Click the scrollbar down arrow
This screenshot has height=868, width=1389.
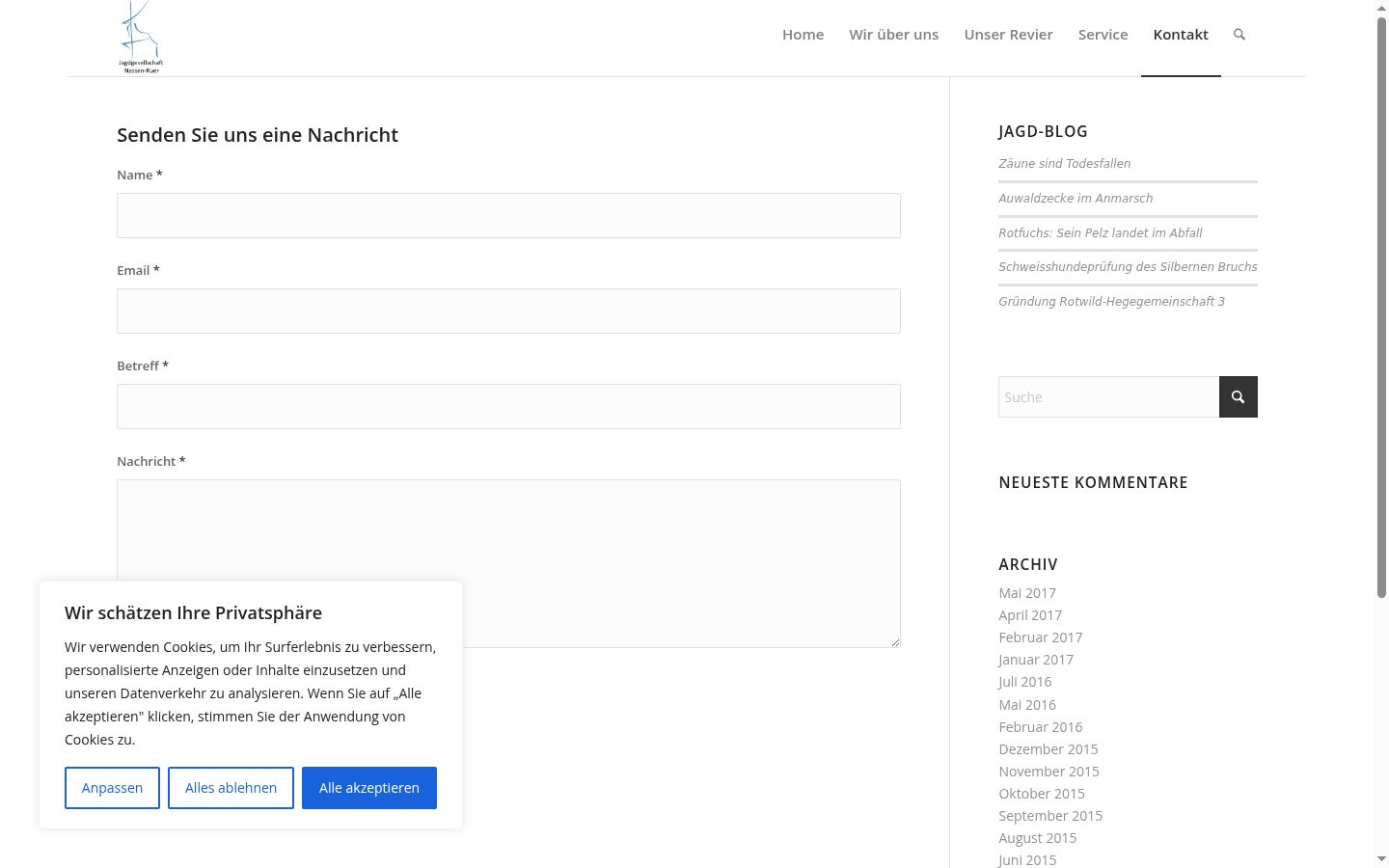coord(1381,859)
